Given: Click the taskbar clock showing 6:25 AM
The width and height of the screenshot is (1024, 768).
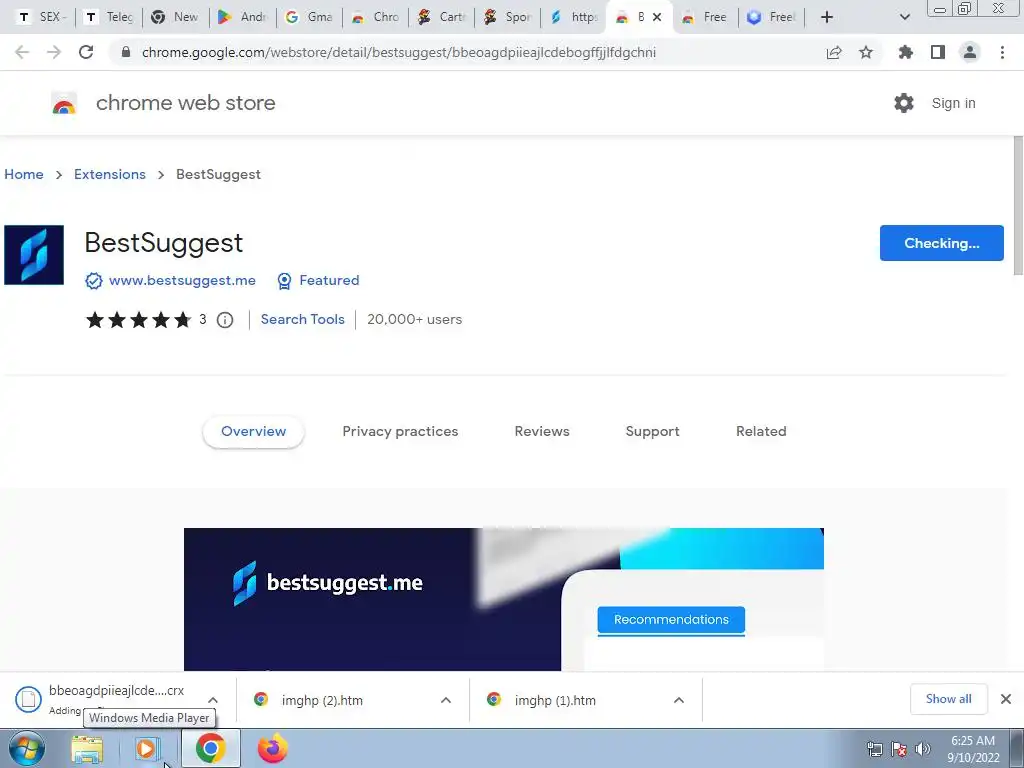Looking at the screenshot, I should (973, 749).
